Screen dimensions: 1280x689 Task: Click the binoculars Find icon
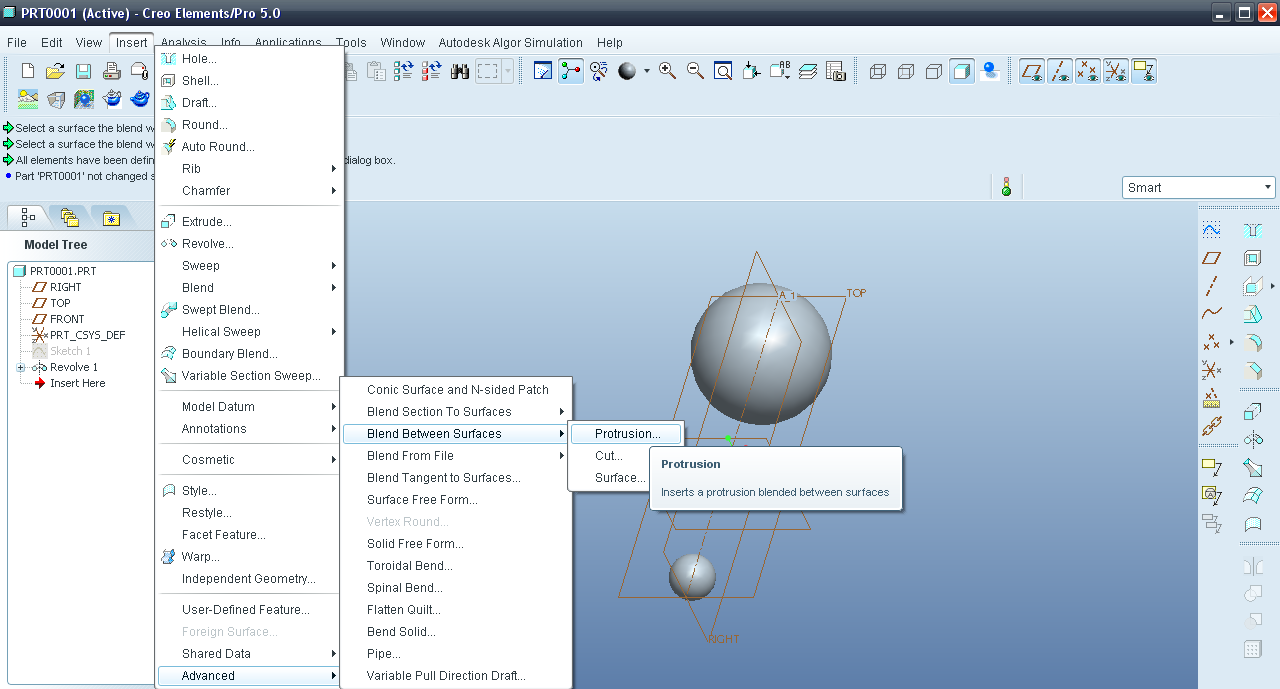[x=460, y=71]
